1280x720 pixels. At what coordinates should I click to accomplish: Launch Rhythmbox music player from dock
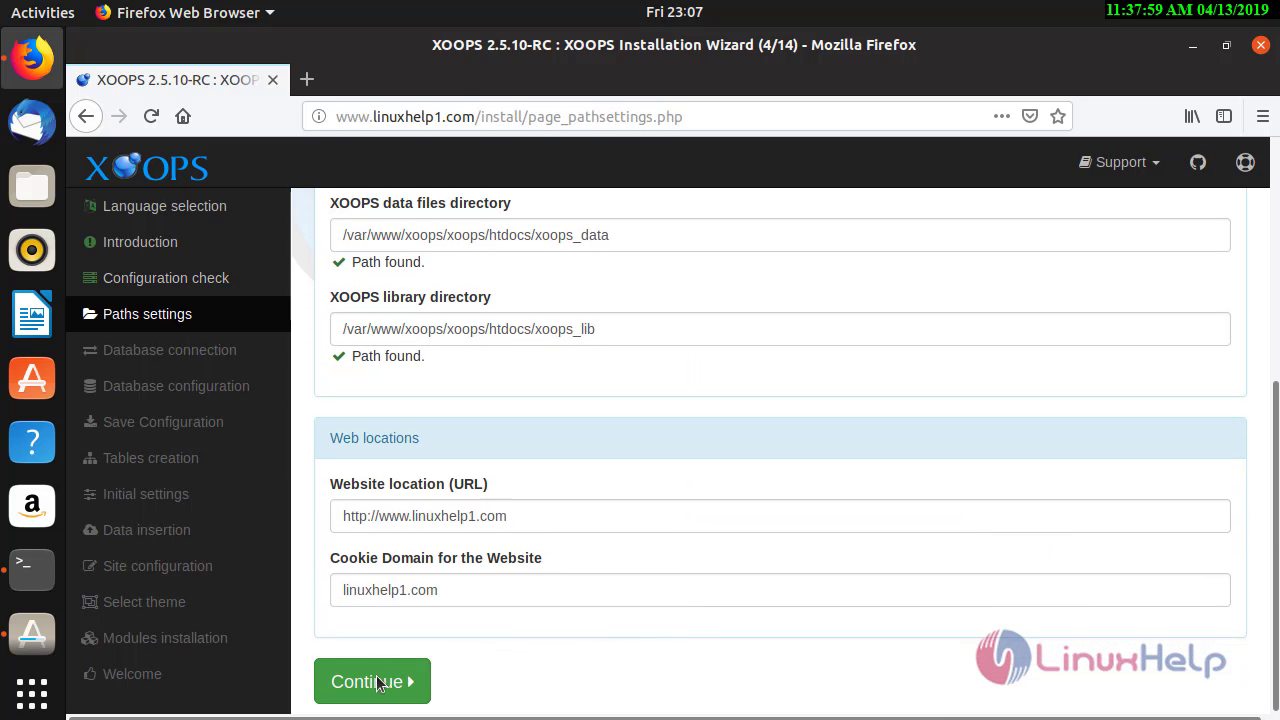tap(32, 250)
